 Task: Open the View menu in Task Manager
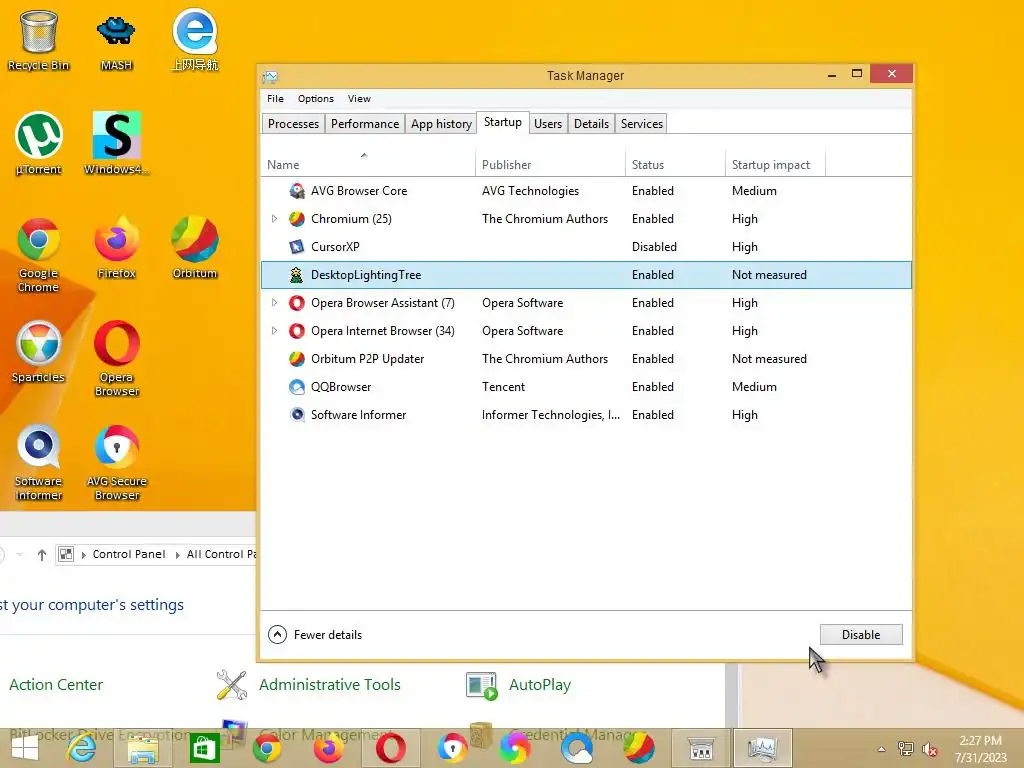(x=359, y=99)
